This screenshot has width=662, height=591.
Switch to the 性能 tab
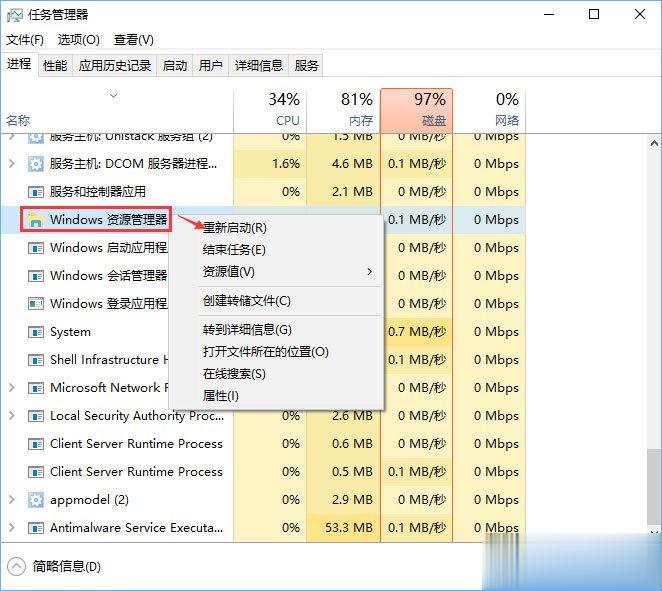[x=55, y=65]
